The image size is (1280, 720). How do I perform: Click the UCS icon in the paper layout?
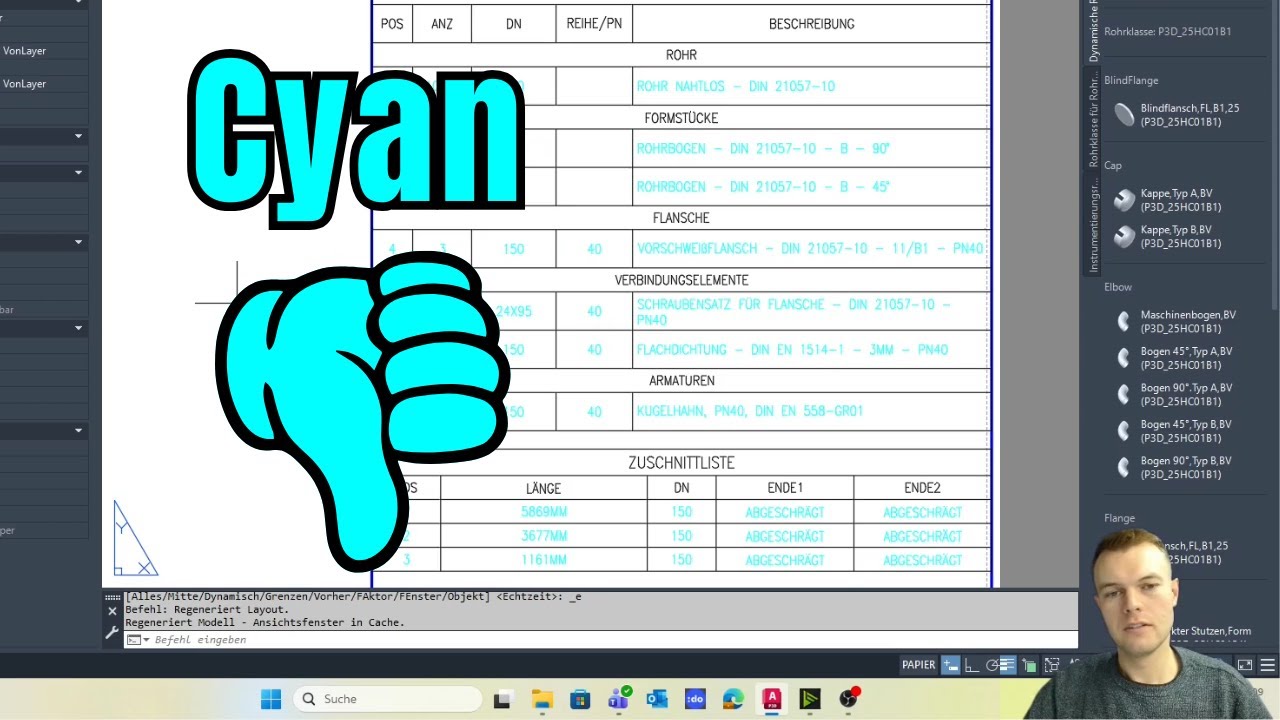(x=135, y=538)
